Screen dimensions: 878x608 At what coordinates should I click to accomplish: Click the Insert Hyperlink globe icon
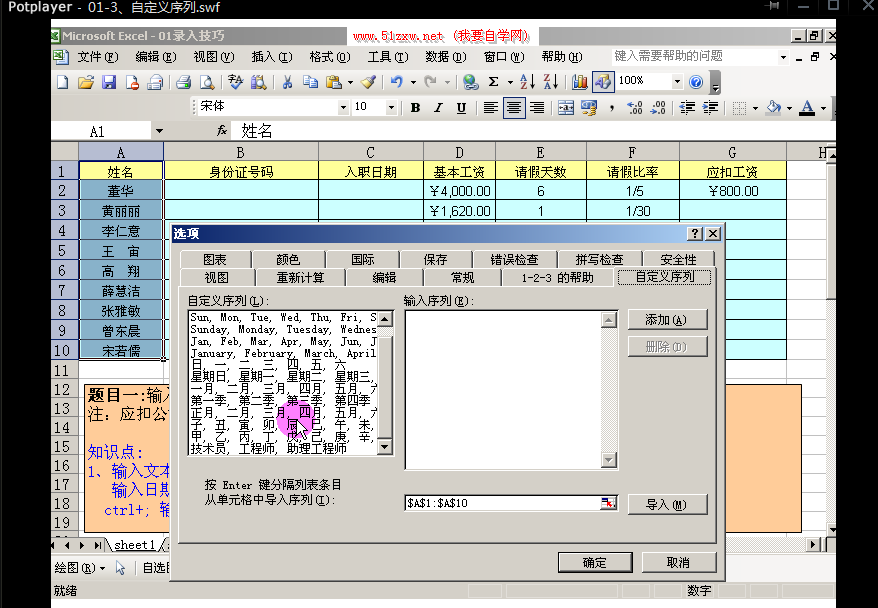[x=470, y=82]
